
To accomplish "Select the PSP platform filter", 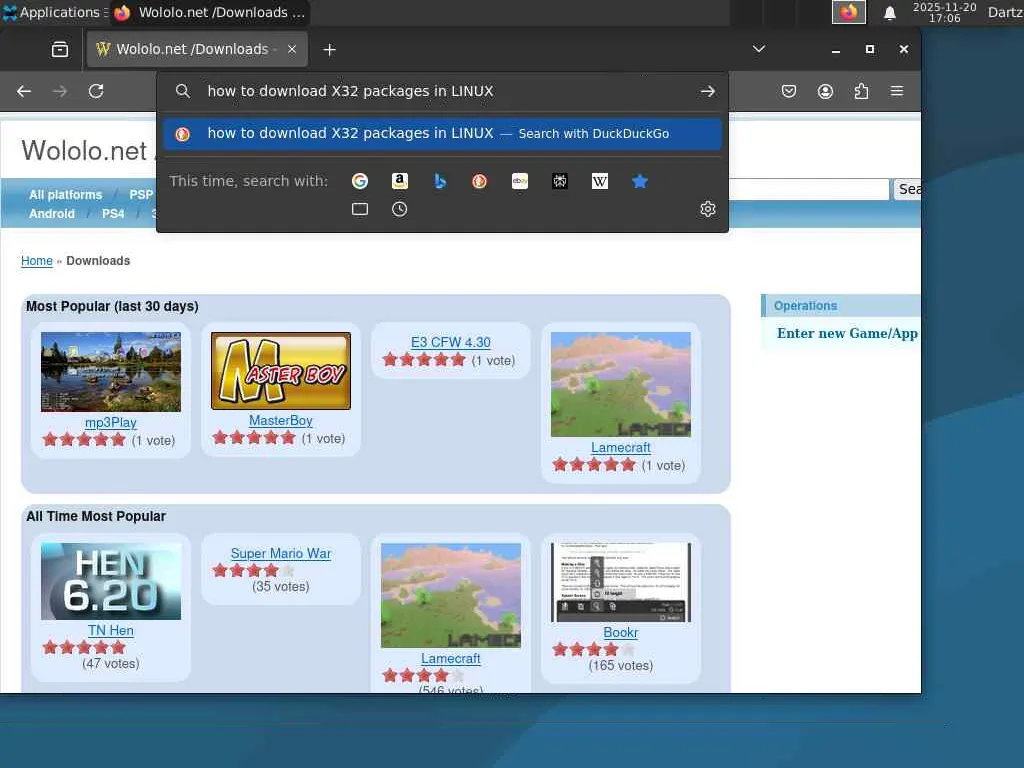I will (x=141, y=195).
